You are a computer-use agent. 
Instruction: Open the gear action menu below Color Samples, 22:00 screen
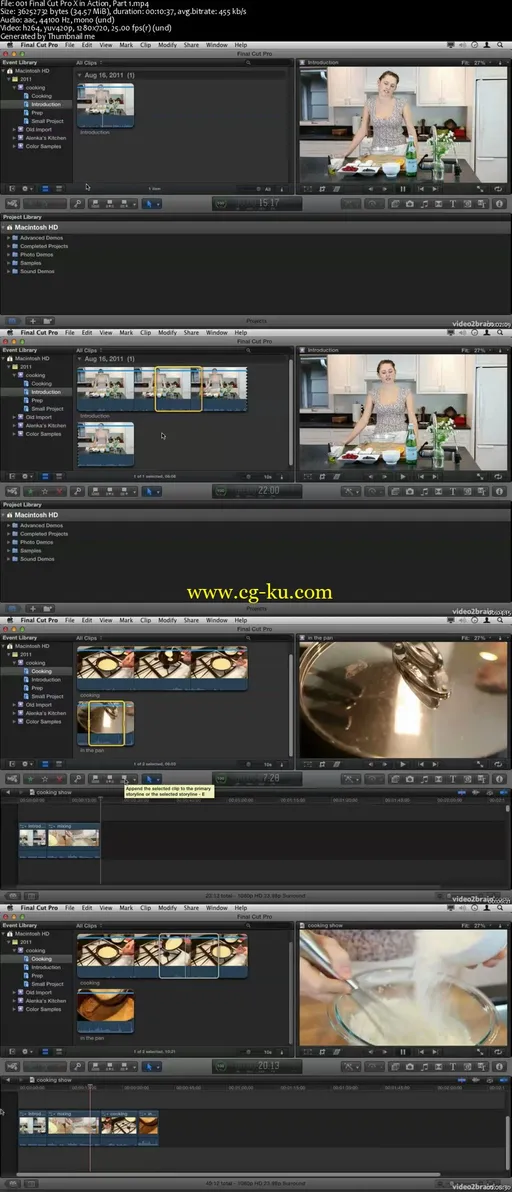(x=27, y=477)
